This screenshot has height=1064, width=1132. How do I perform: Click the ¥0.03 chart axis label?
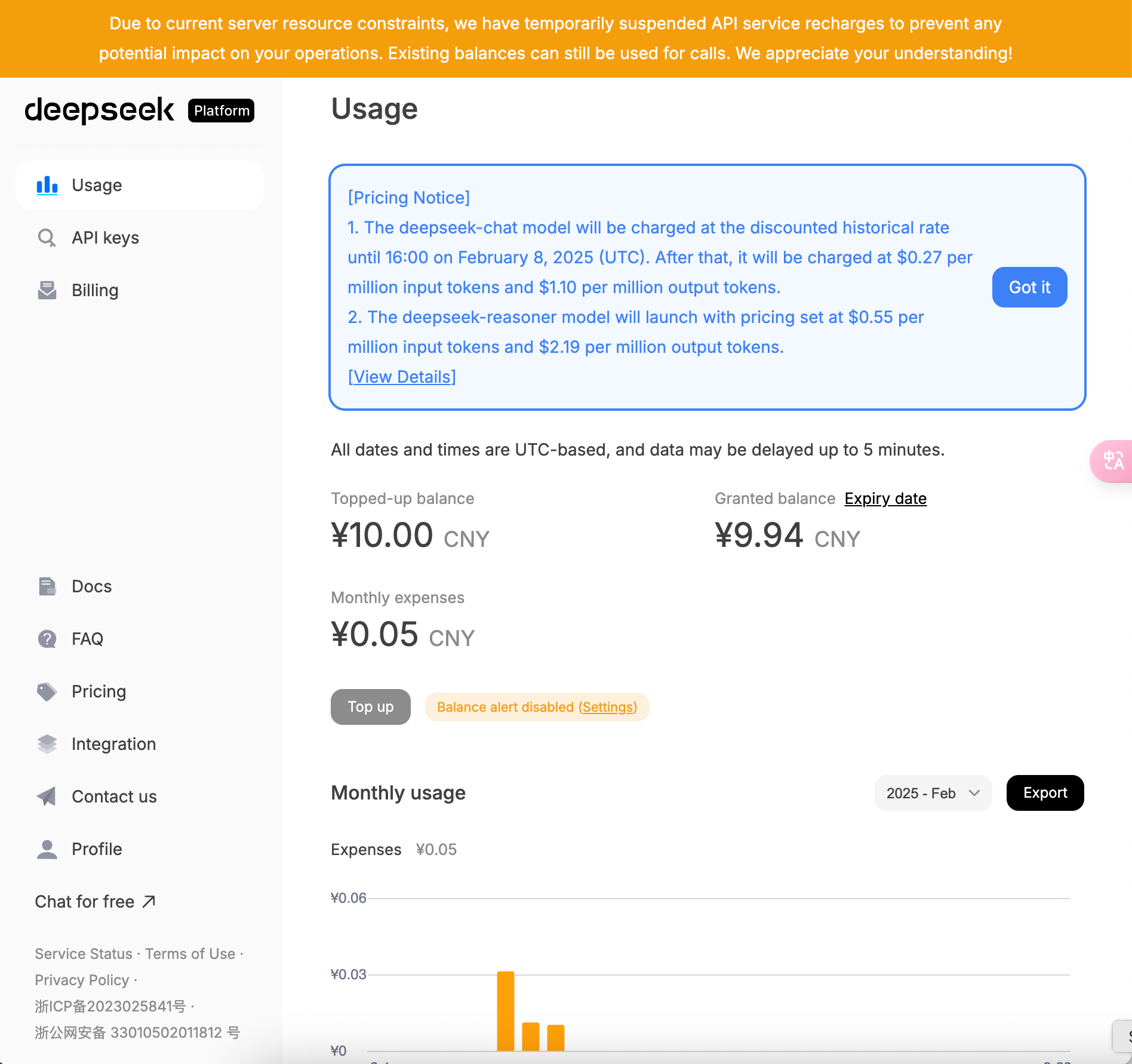[x=349, y=974]
